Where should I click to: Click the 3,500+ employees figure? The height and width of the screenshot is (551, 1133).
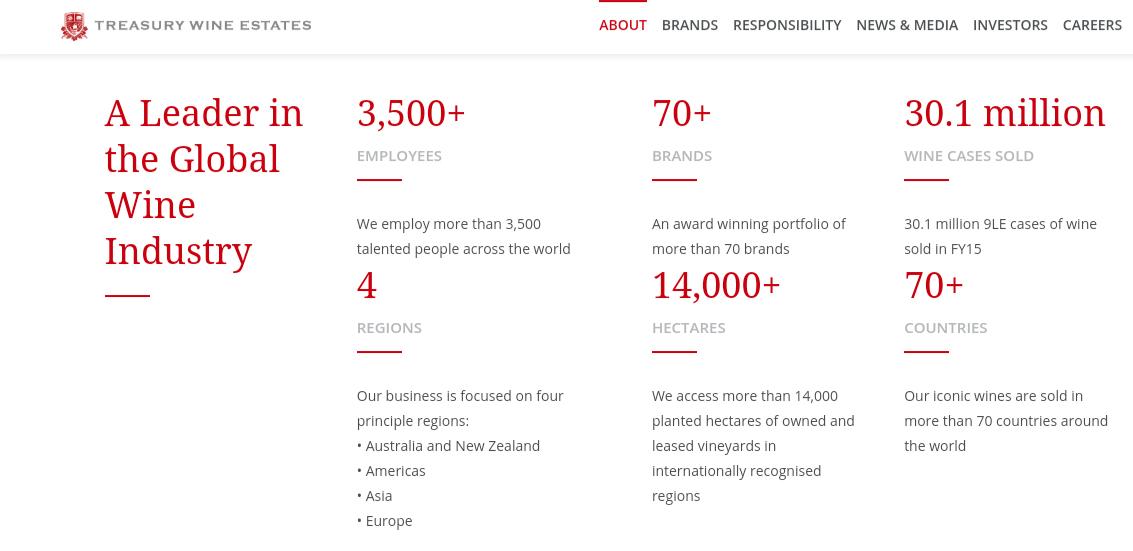[411, 113]
